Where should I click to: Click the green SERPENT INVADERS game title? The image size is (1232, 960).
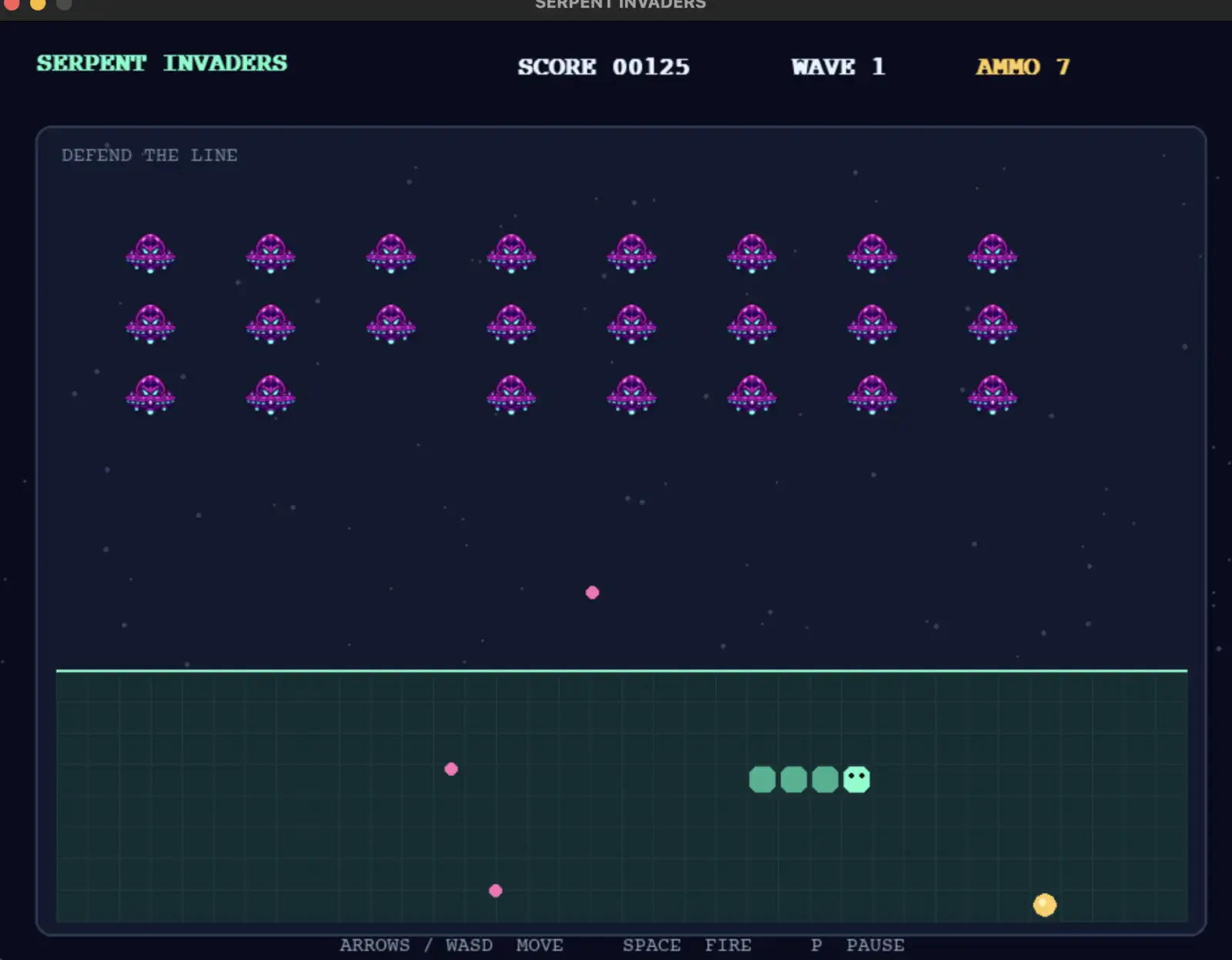tap(162, 63)
